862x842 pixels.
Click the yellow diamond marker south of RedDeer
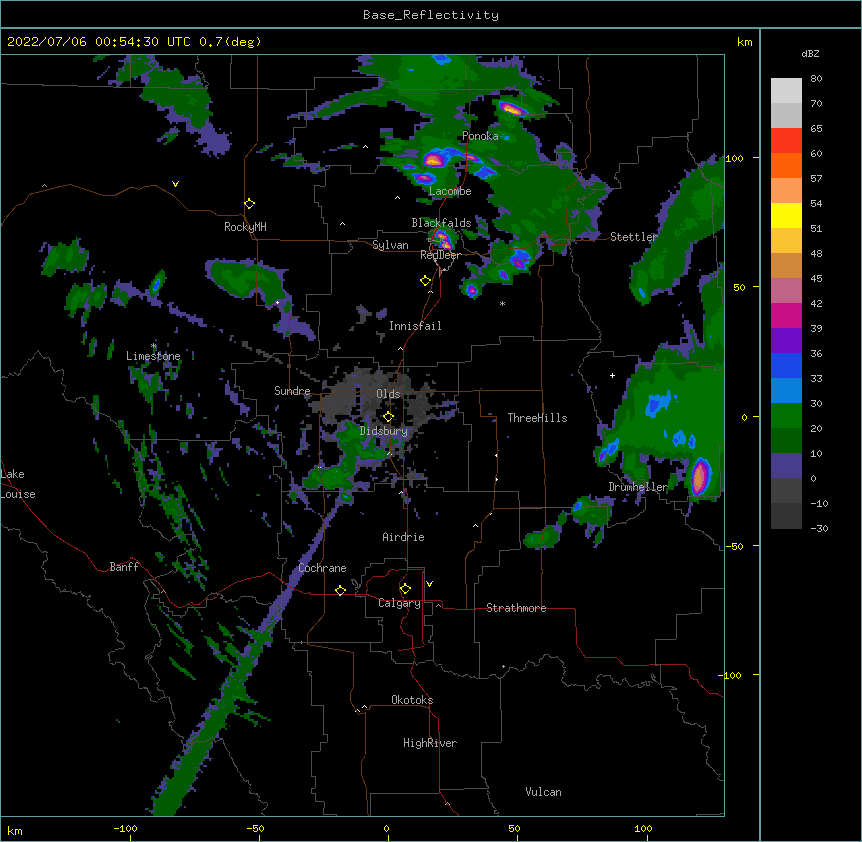(x=425, y=281)
